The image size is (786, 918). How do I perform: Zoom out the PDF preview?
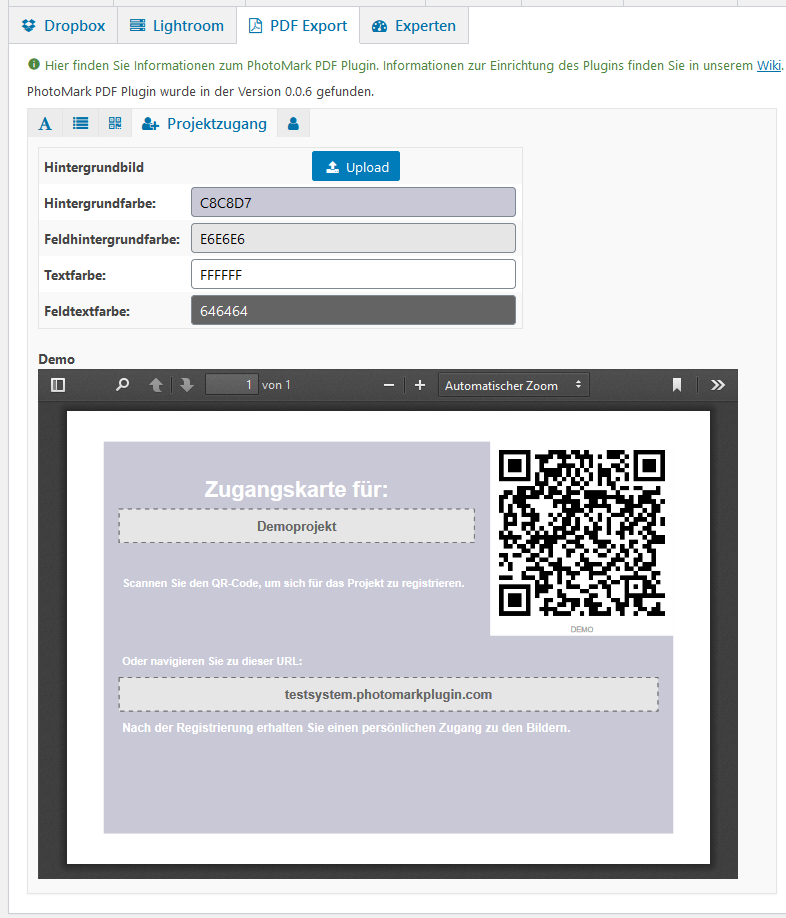389,385
